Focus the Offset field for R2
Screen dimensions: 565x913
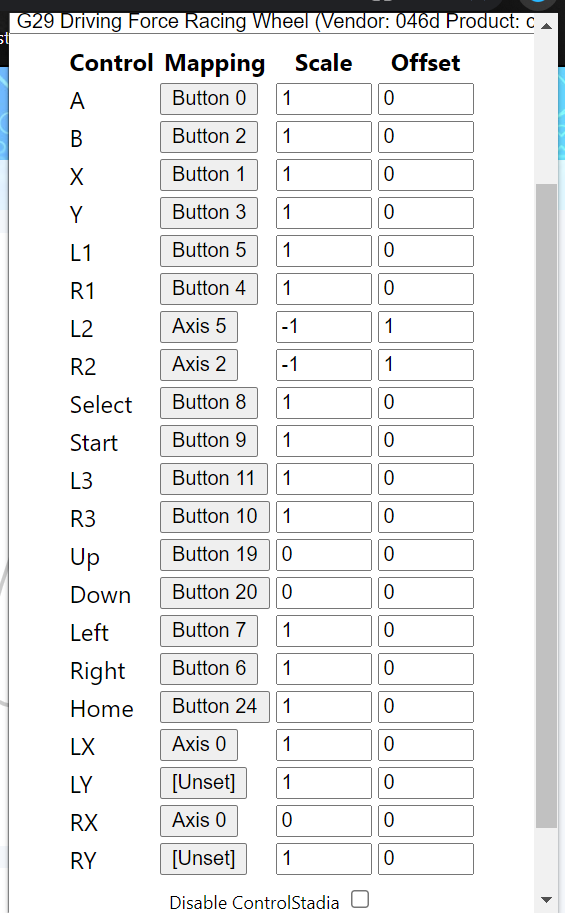[425, 365]
